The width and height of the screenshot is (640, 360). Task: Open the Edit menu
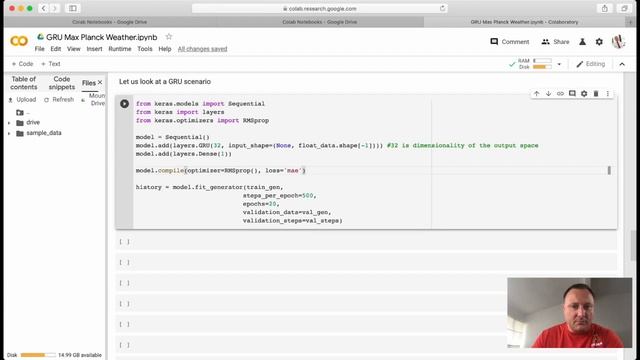(56, 49)
